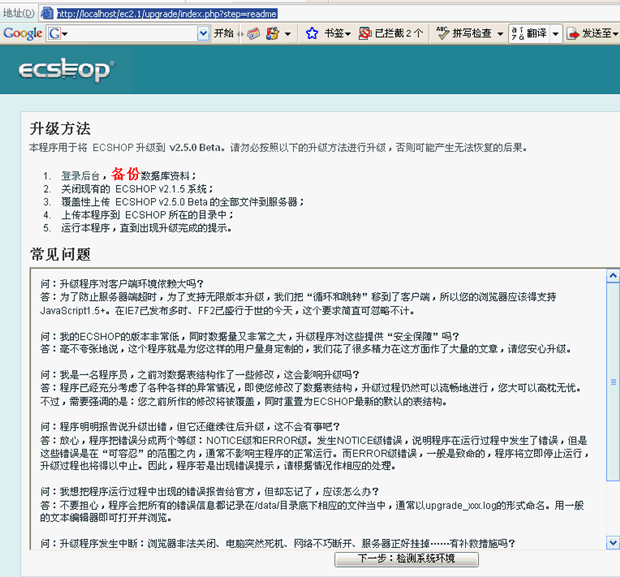Click step 3 text about 覆盖性上传 files

click(183, 202)
